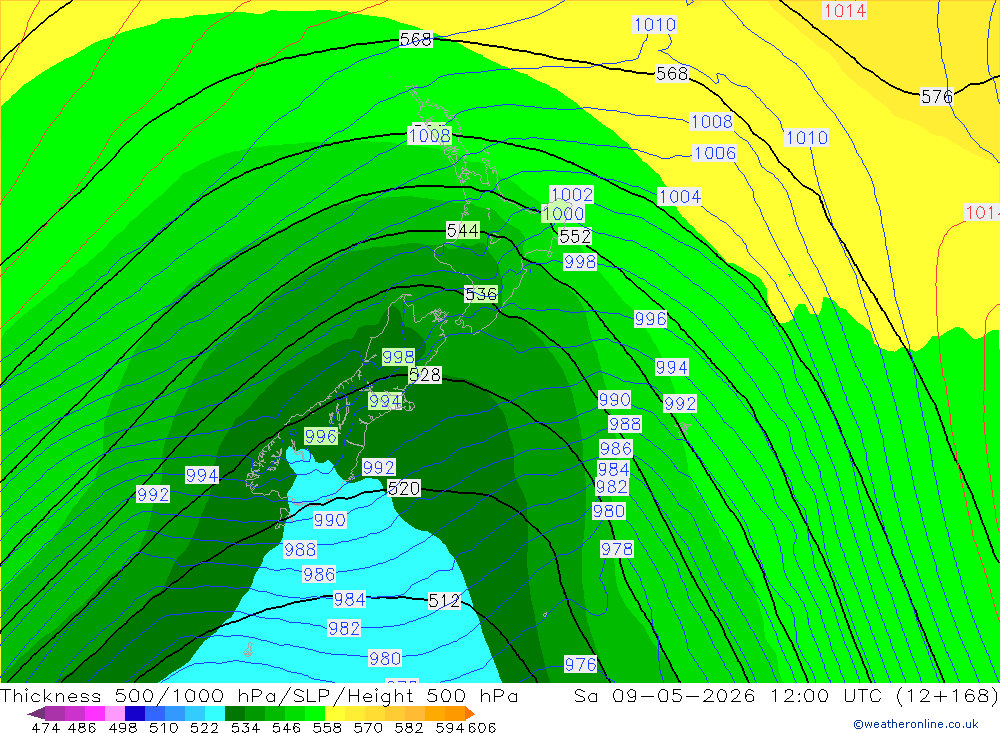Click the black '544' height contour label

click(462, 230)
